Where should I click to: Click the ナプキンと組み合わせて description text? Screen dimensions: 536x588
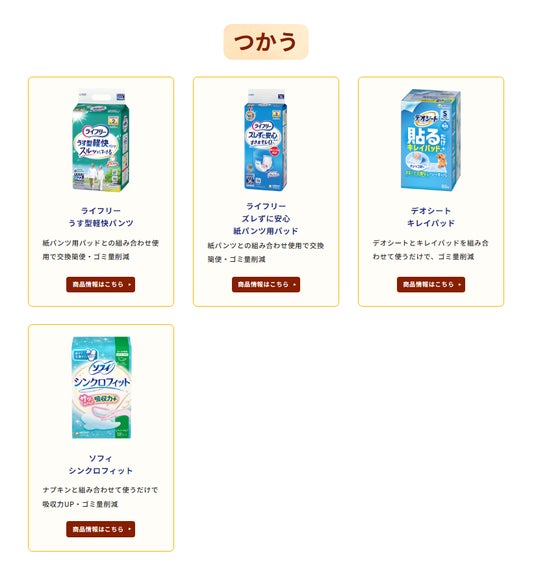coord(100,497)
